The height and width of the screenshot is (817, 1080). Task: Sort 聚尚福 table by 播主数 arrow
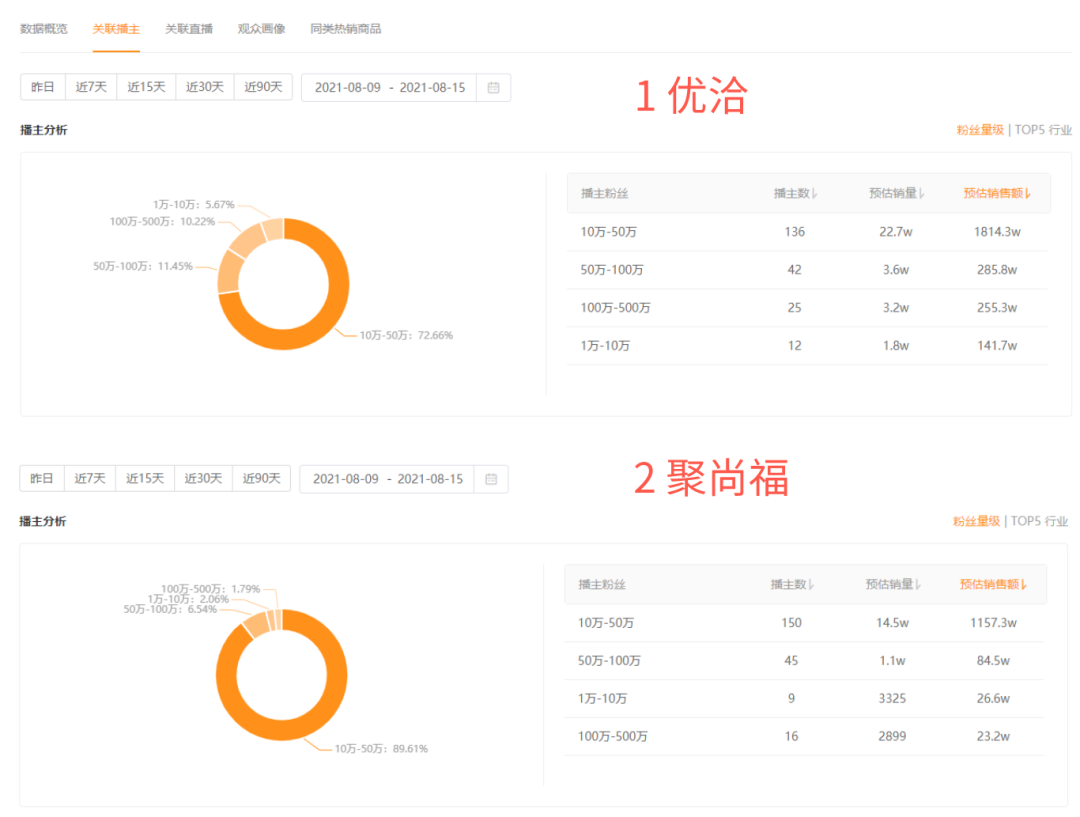[812, 585]
